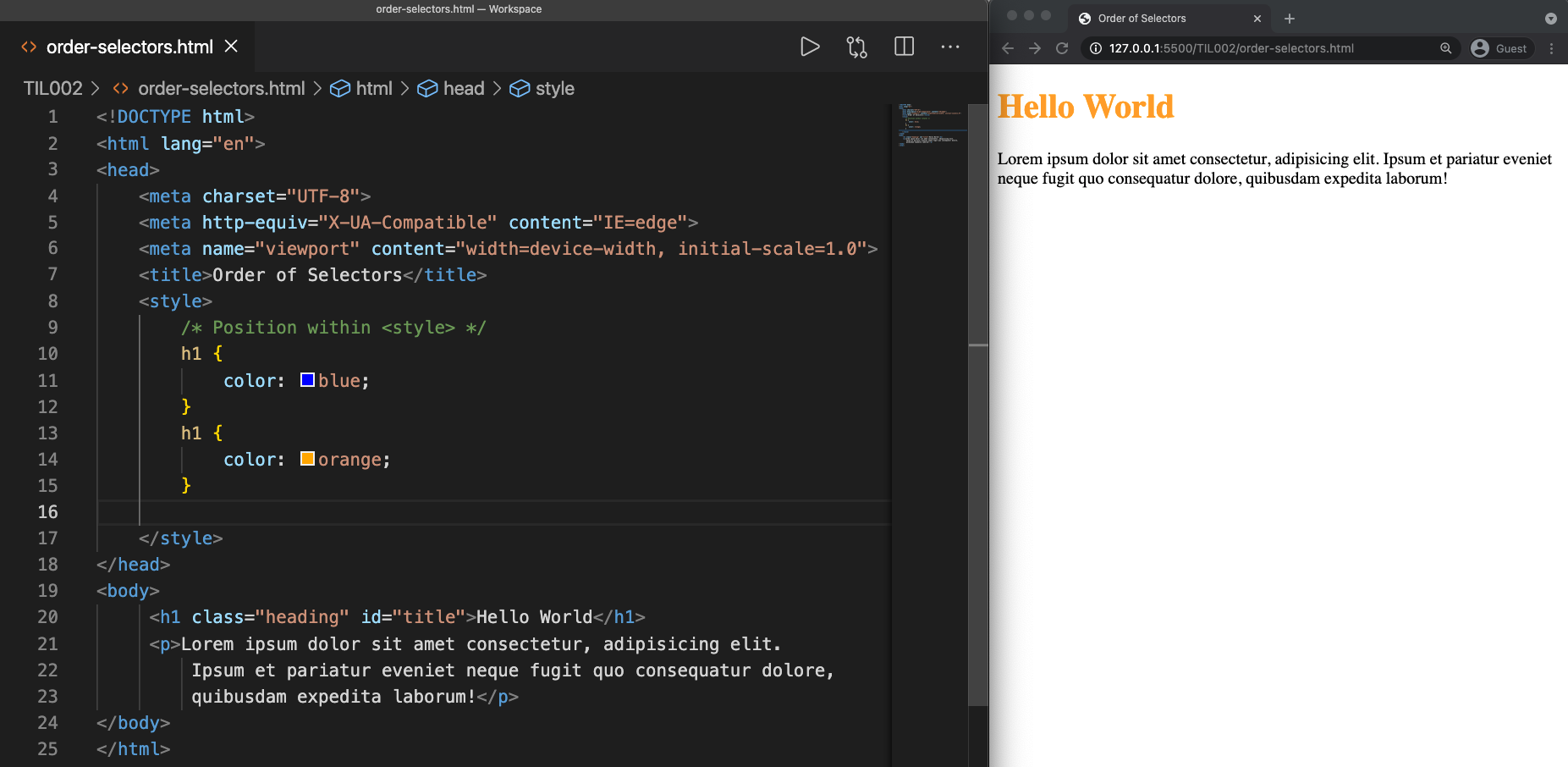Viewport: 1568px width, 767px height.
Task: Open a new browser tab
Action: [x=1290, y=19]
